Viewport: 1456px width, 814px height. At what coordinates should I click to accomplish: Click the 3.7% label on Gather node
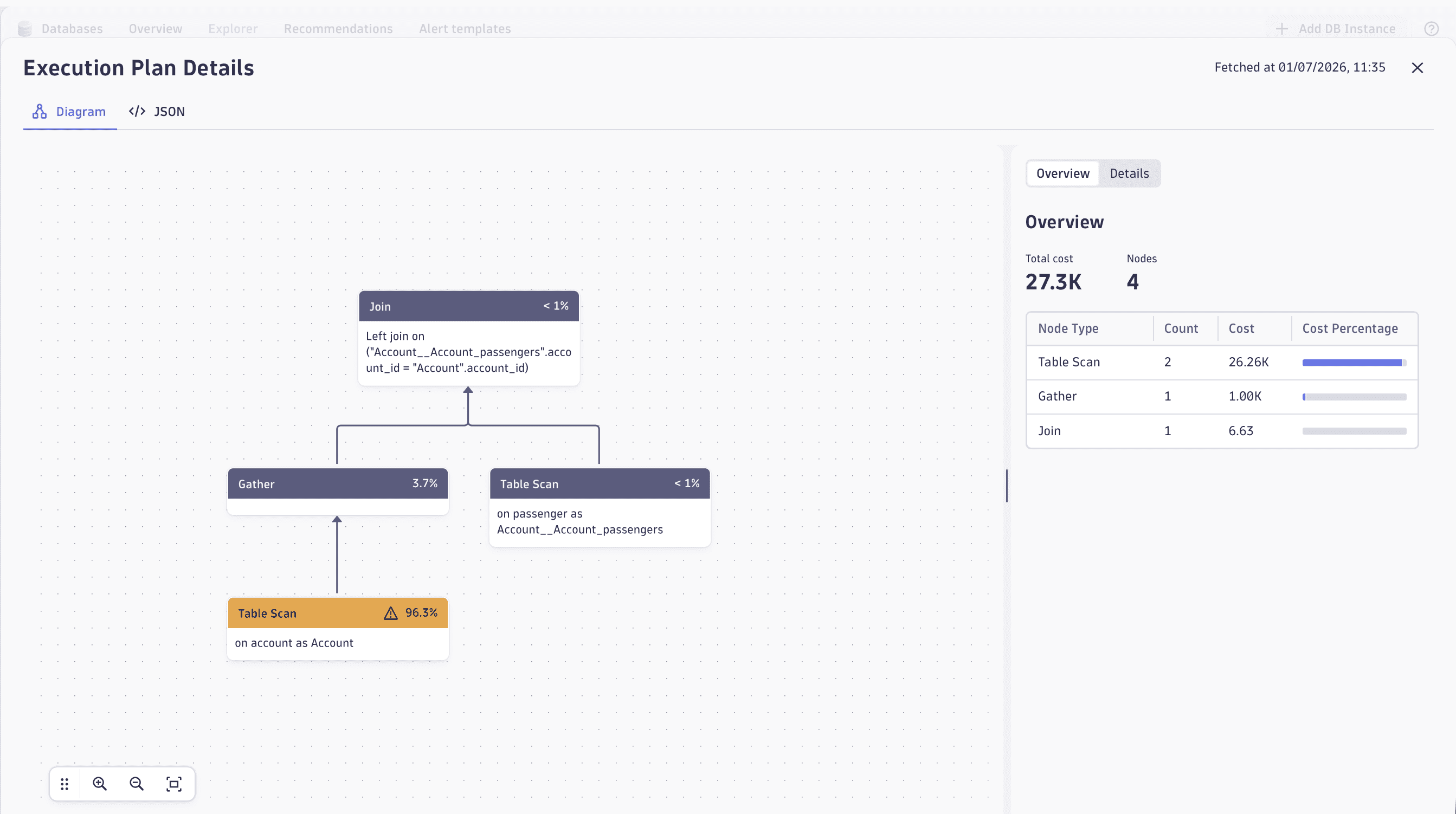[424, 483]
